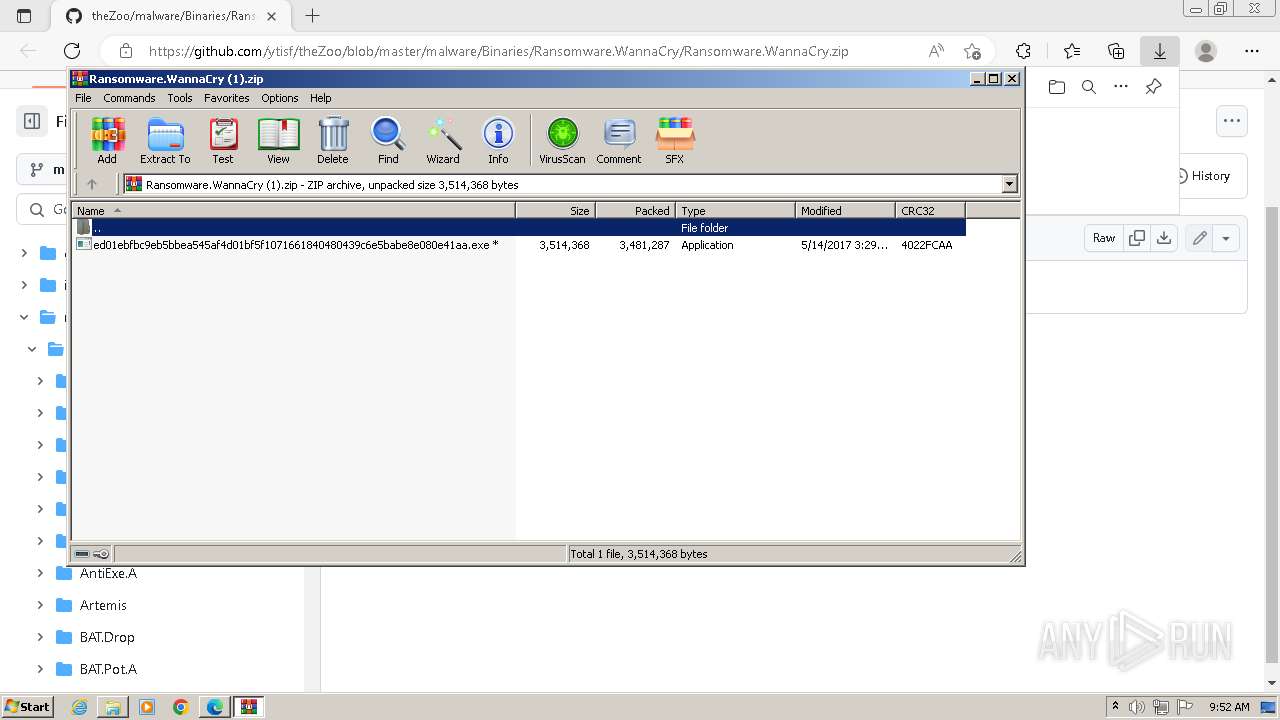Viewport: 1280px width, 720px height.
Task: Open Edge collections icon
Action: (x=1116, y=51)
